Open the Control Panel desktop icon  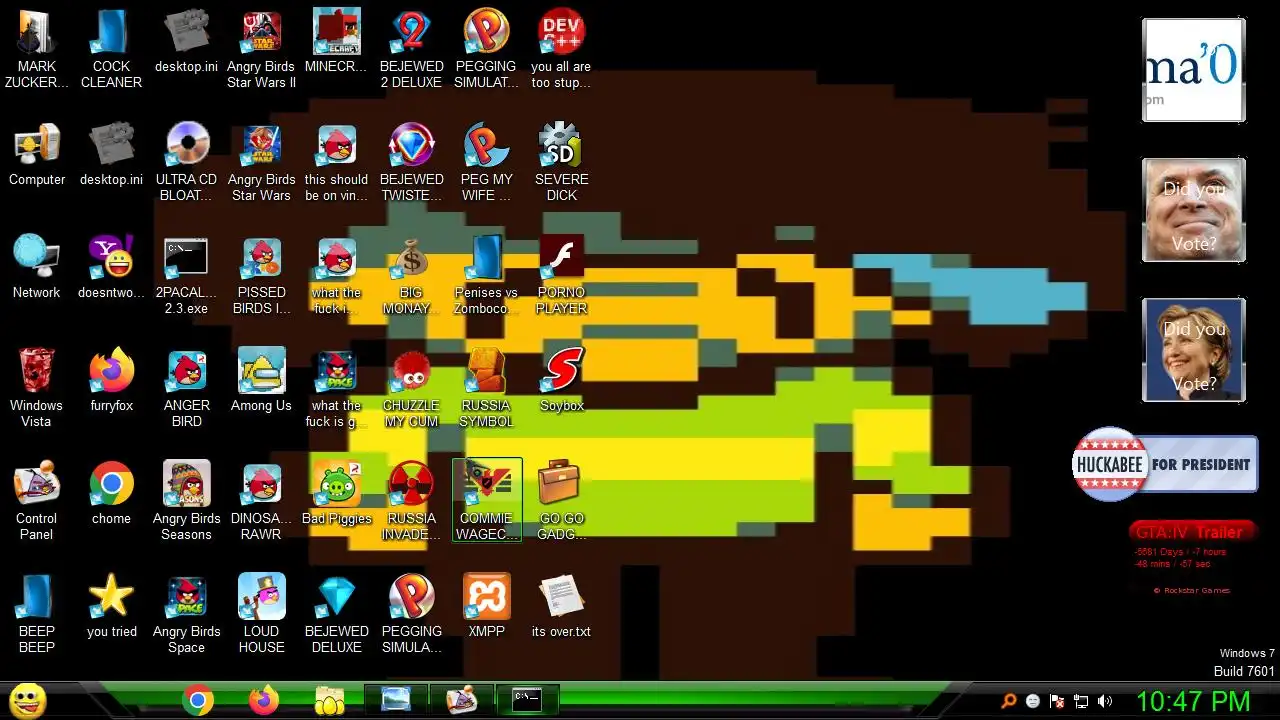click(x=37, y=501)
